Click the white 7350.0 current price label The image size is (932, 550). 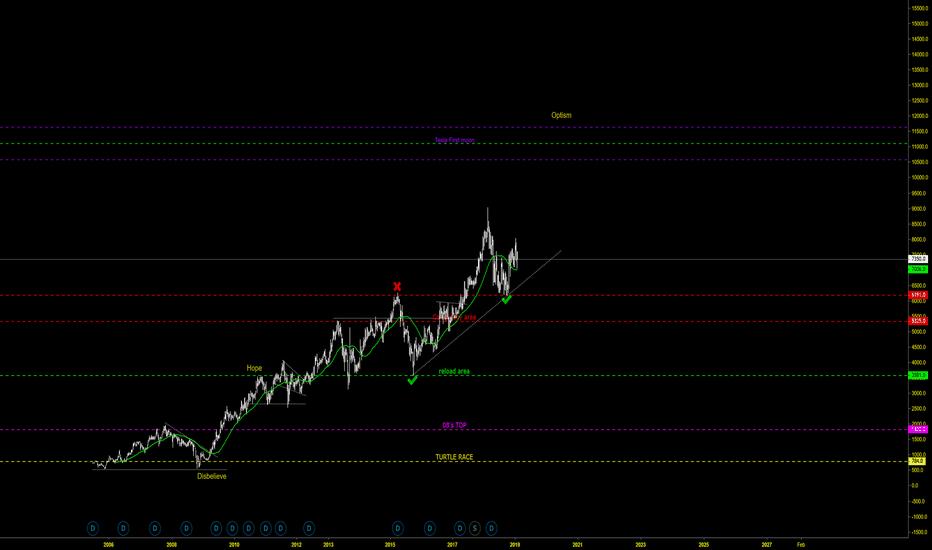pyautogui.click(x=918, y=259)
